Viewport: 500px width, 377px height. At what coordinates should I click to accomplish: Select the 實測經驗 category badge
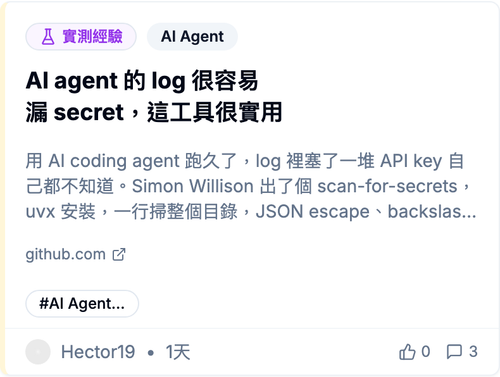81,37
